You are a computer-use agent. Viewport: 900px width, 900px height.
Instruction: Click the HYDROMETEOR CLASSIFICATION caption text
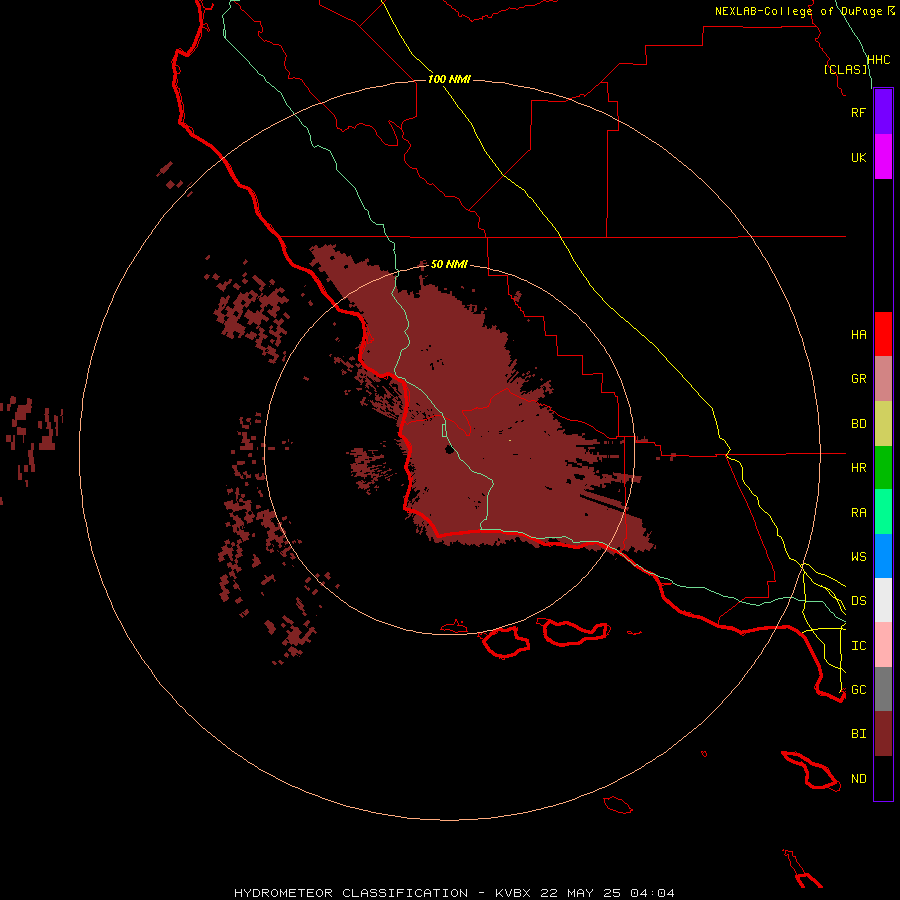click(x=351, y=893)
